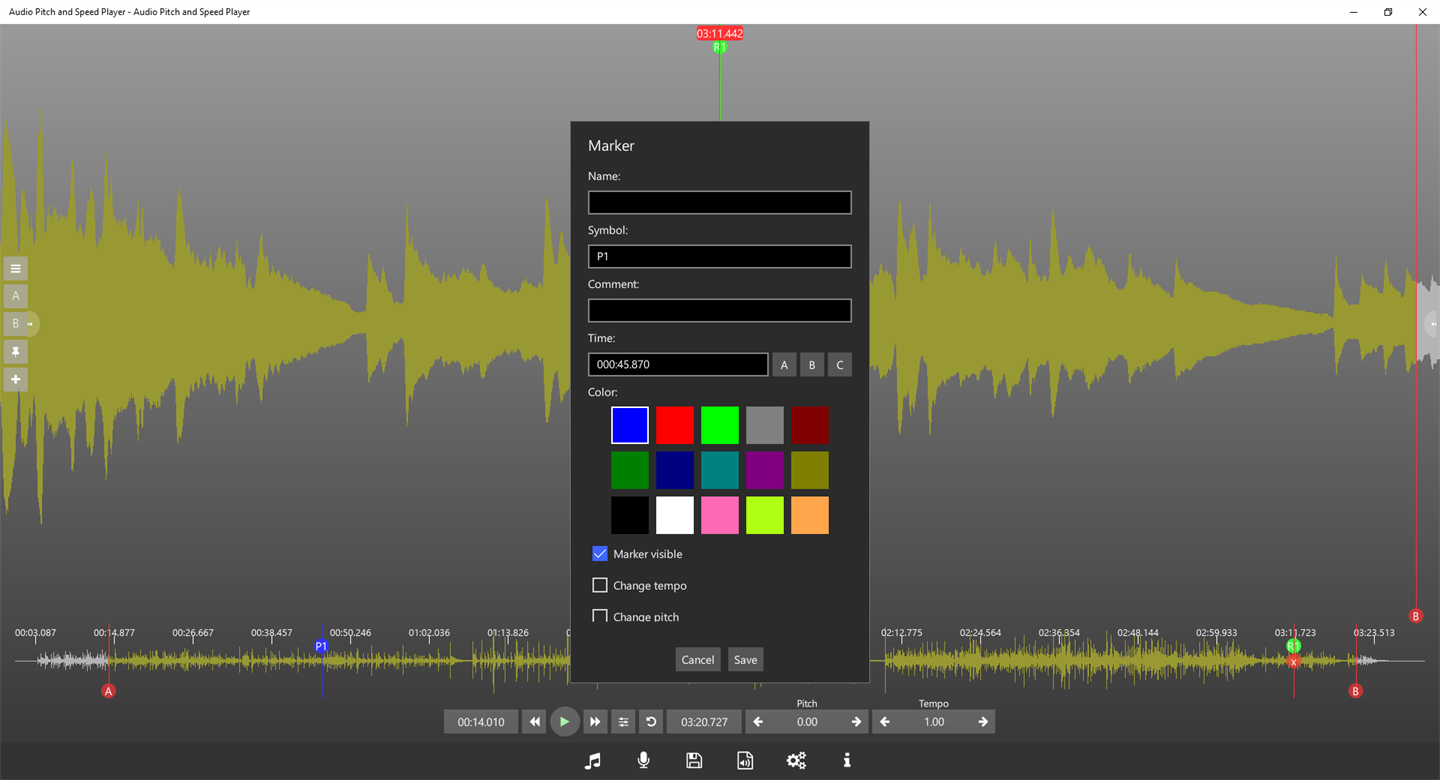Screen dimensions: 1440x780
Task: Select the orange color swatch
Action: click(x=810, y=515)
